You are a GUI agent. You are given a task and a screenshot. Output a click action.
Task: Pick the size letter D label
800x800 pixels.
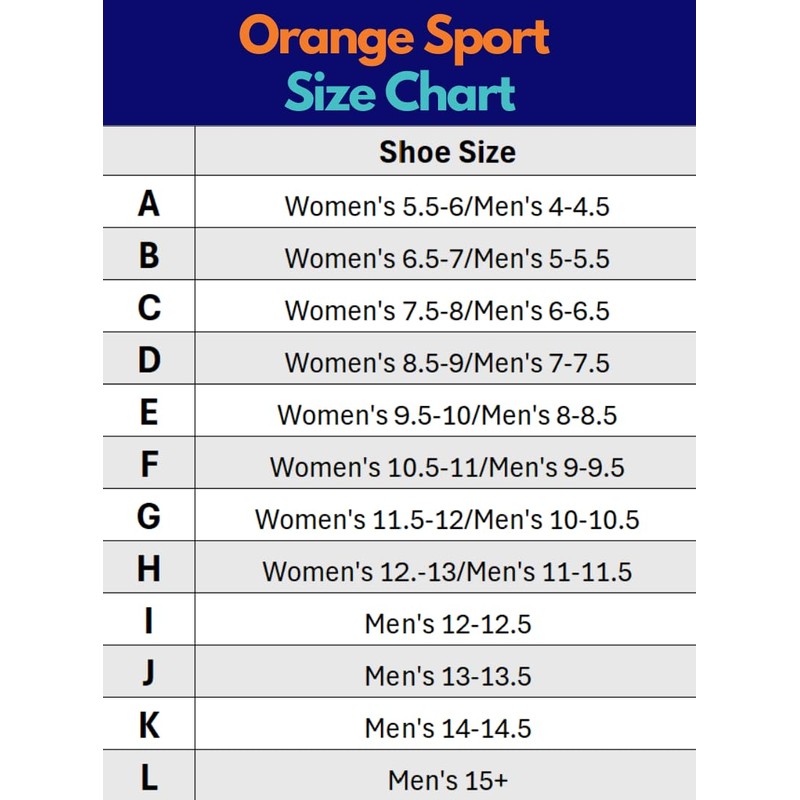click(x=149, y=360)
